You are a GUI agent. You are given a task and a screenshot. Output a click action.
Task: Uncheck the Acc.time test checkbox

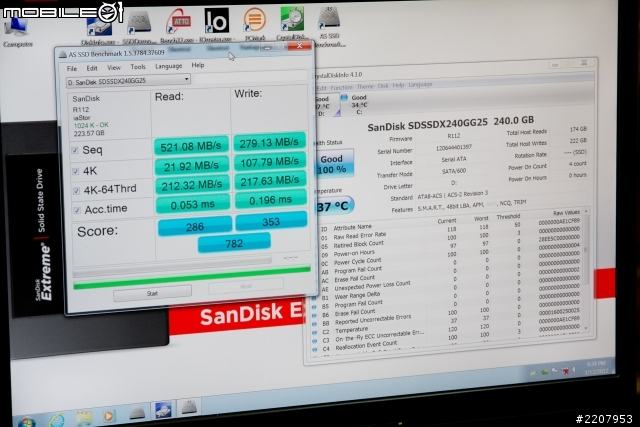point(77,210)
